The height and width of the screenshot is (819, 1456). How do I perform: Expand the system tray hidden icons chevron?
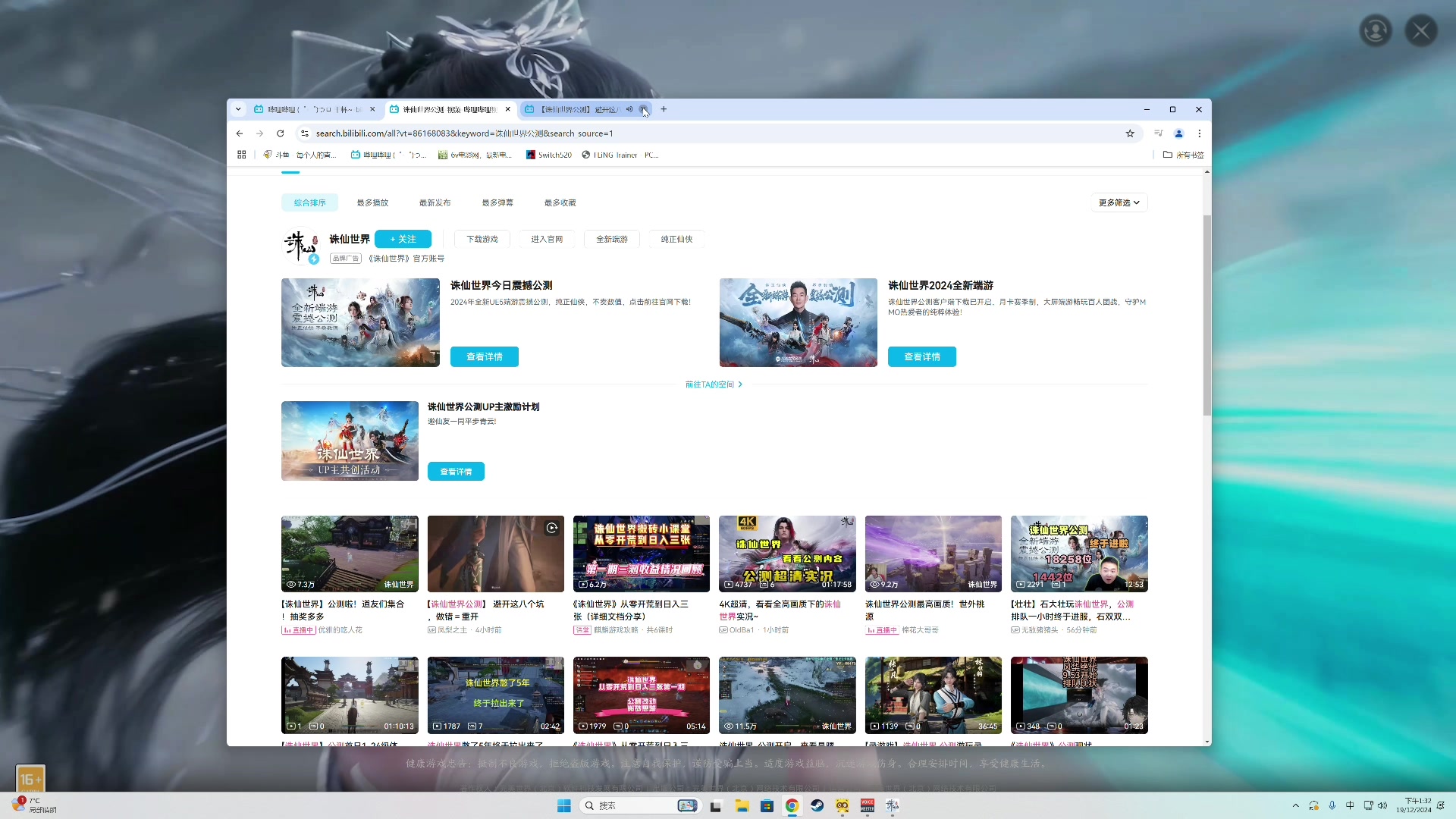pos(1295,805)
